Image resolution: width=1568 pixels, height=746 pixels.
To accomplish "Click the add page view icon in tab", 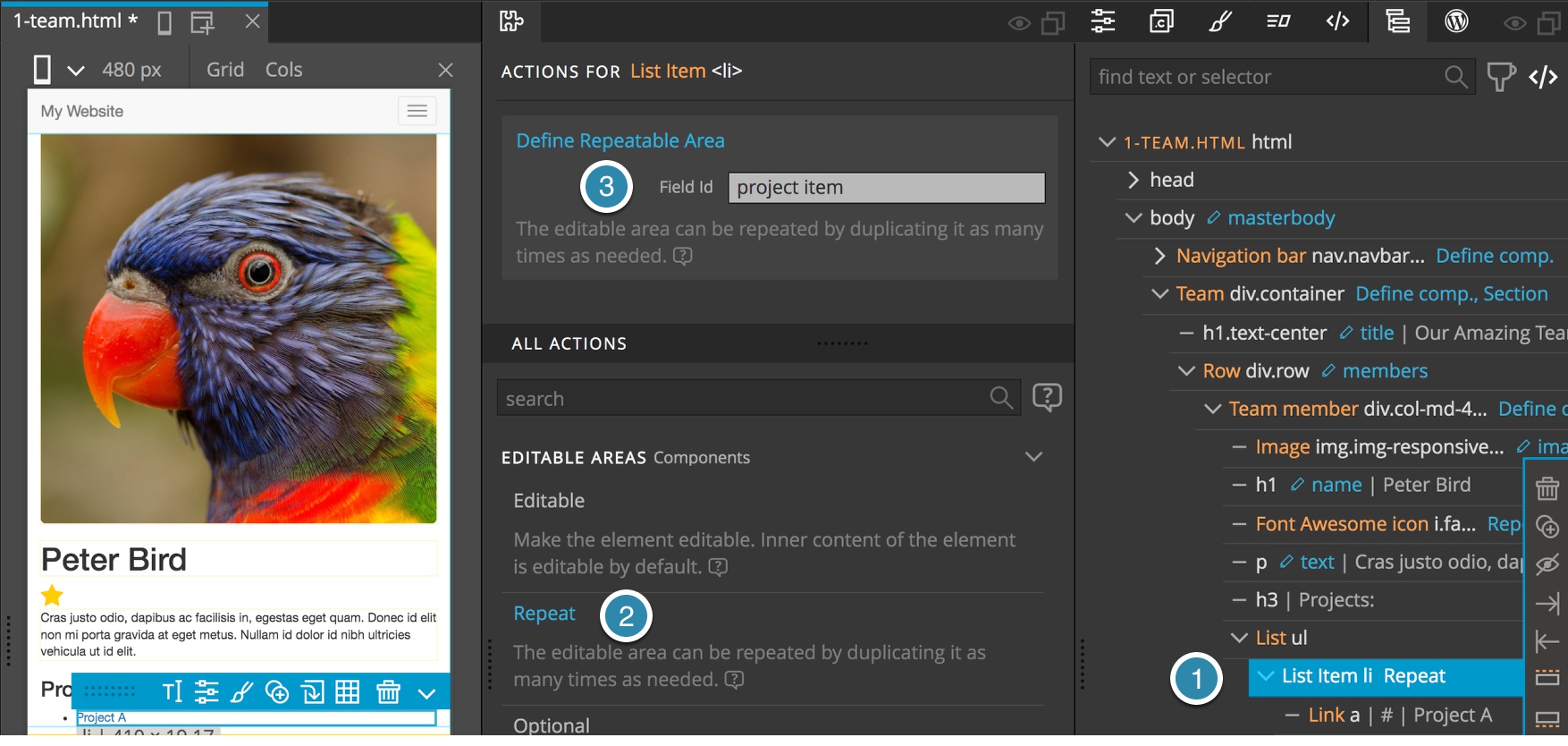I will pos(203,22).
